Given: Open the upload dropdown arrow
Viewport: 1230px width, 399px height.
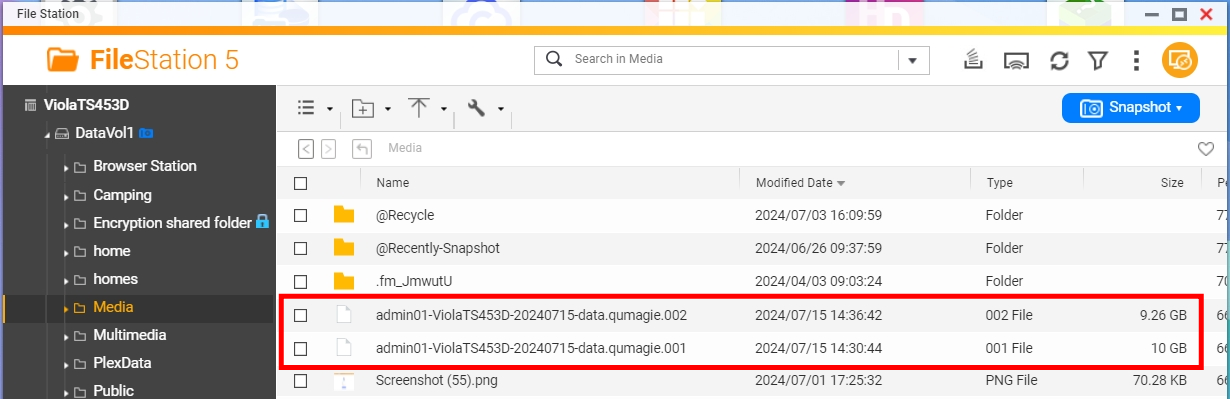Looking at the screenshot, I should [443, 109].
